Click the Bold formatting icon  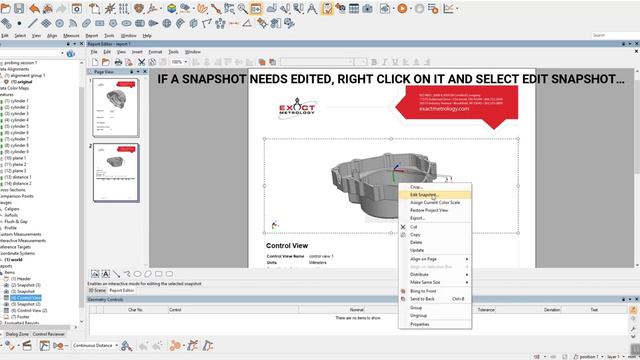374,62
